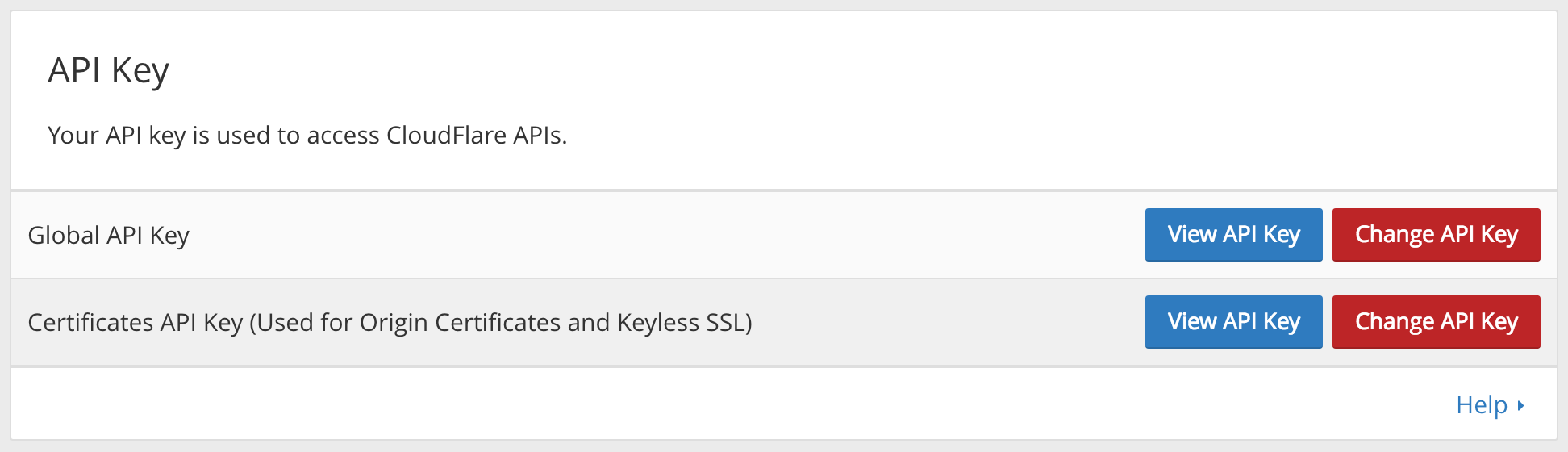Click the blue button beside Global API Key

pyautogui.click(x=1233, y=235)
